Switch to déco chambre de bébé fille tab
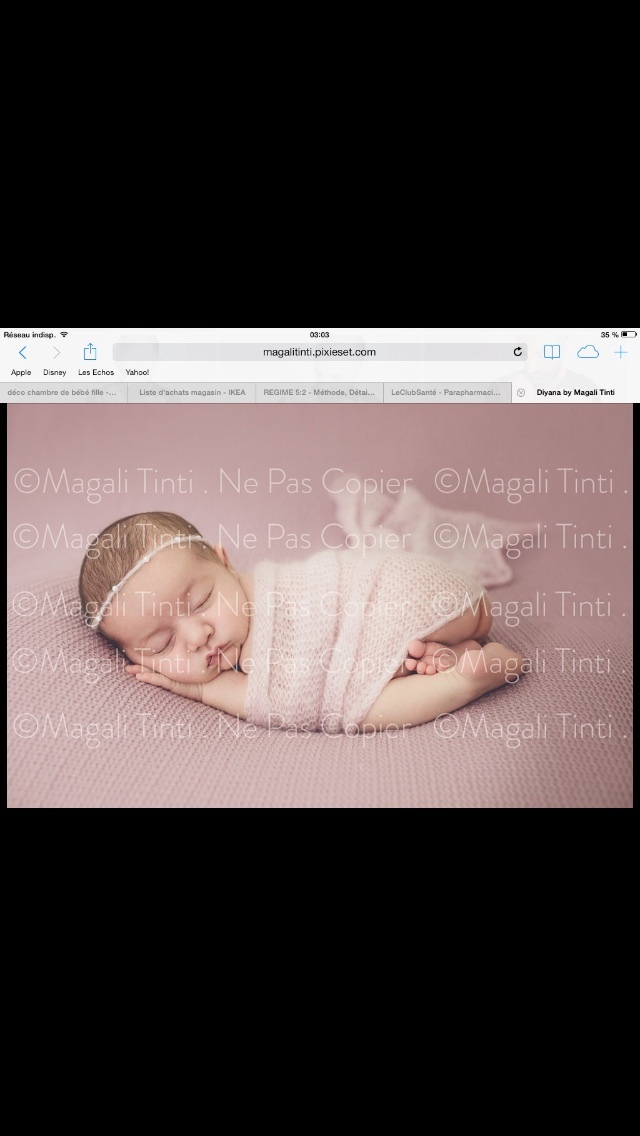The width and height of the screenshot is (640, 1136). 62,393
